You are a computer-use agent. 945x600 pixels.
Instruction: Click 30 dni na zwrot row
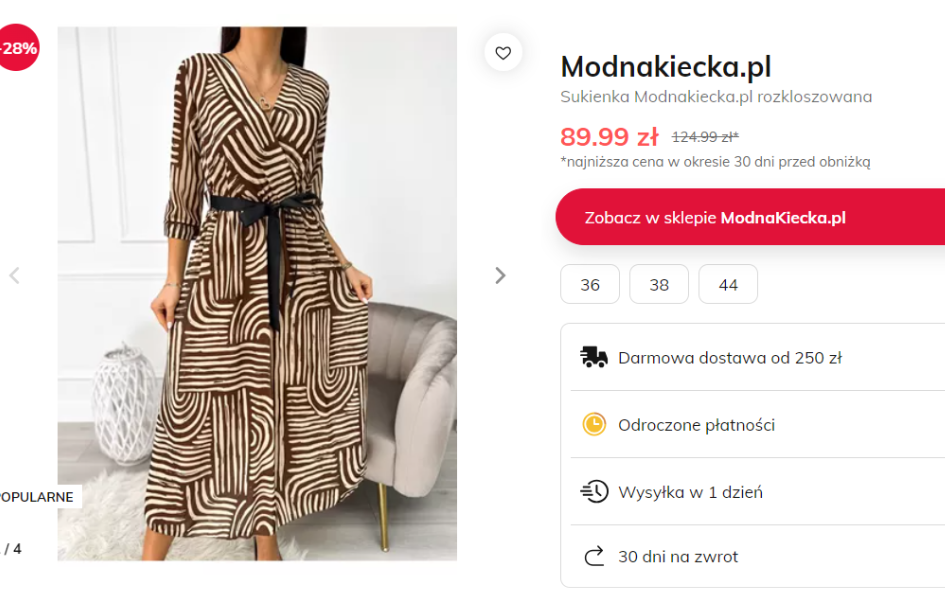[x=678, y=556]
